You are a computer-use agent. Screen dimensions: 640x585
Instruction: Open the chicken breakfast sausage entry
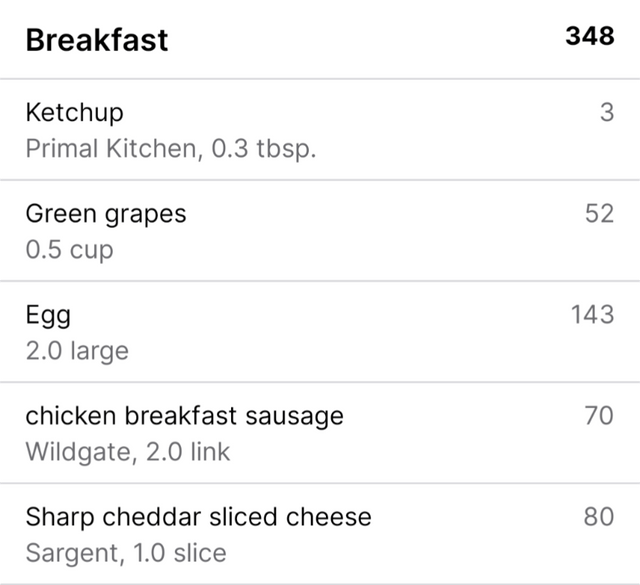(320, 433)
